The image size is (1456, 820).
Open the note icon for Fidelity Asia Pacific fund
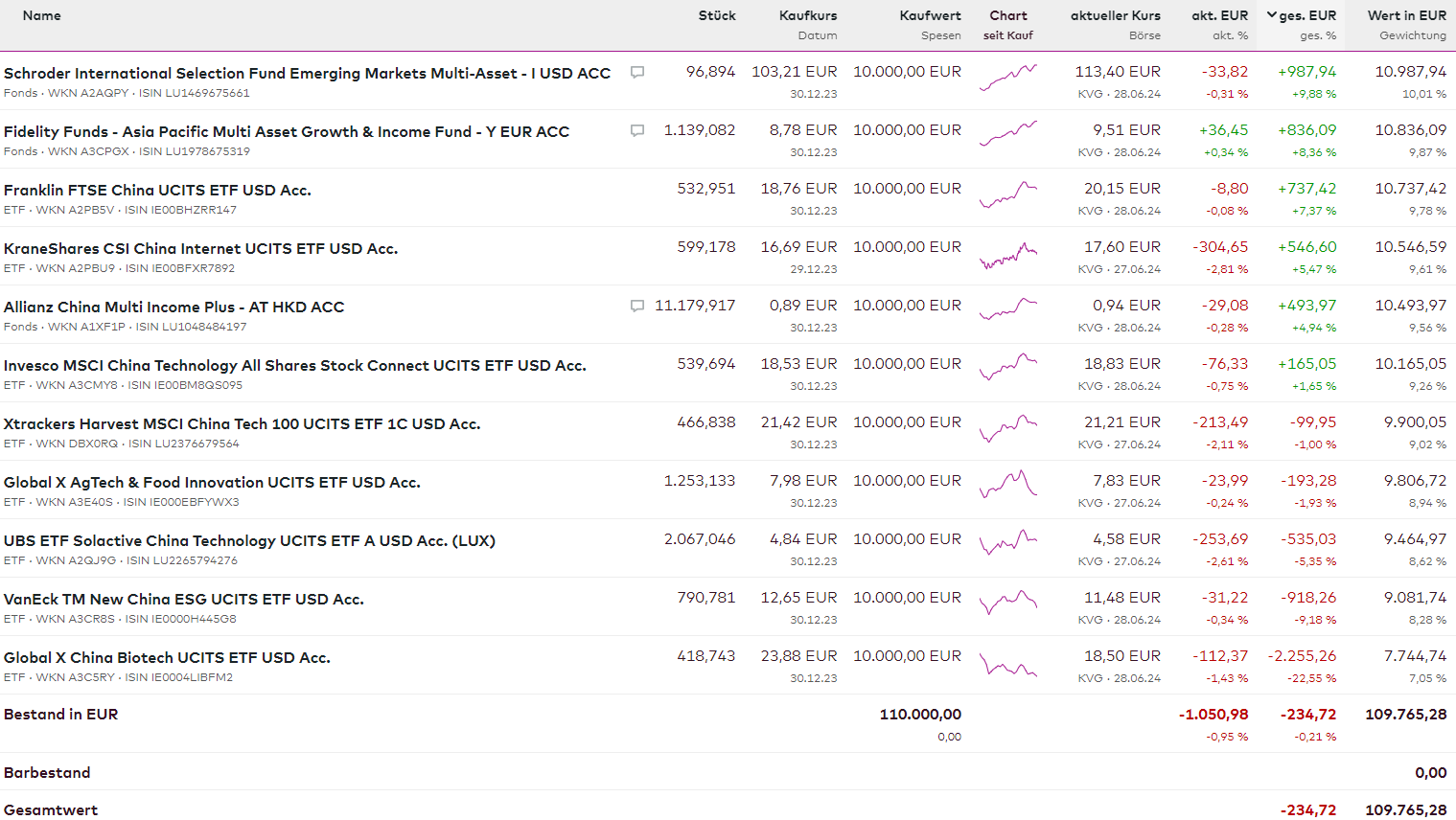(637, 131)
